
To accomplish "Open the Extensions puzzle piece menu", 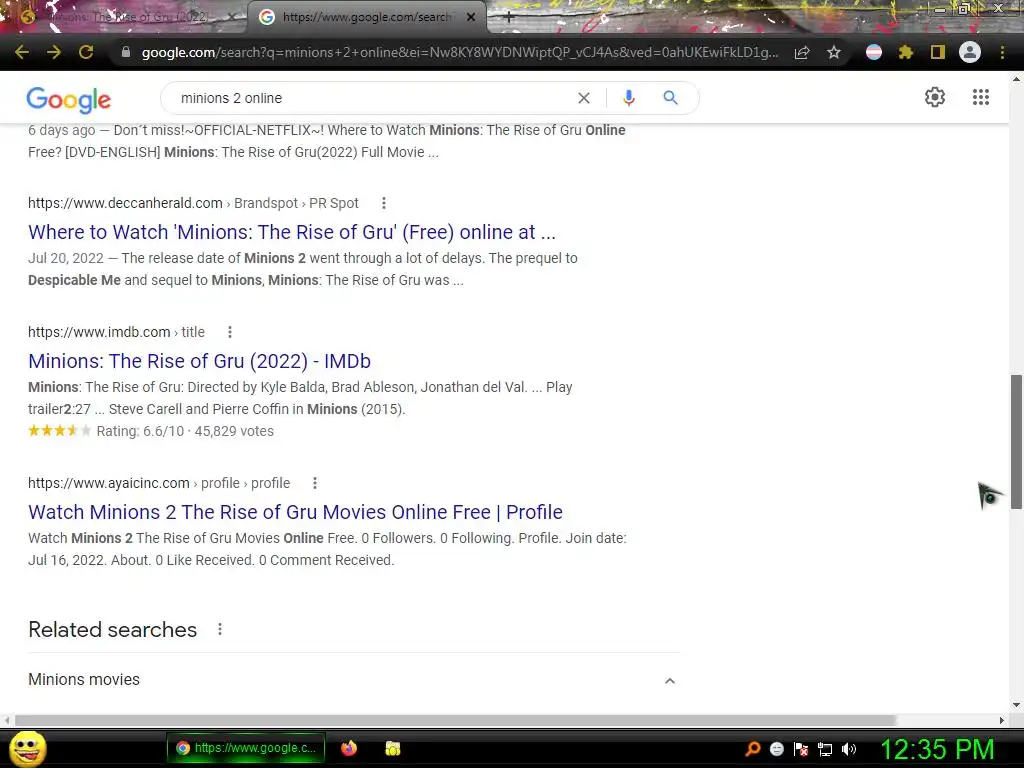I will [x=906, y=52].
